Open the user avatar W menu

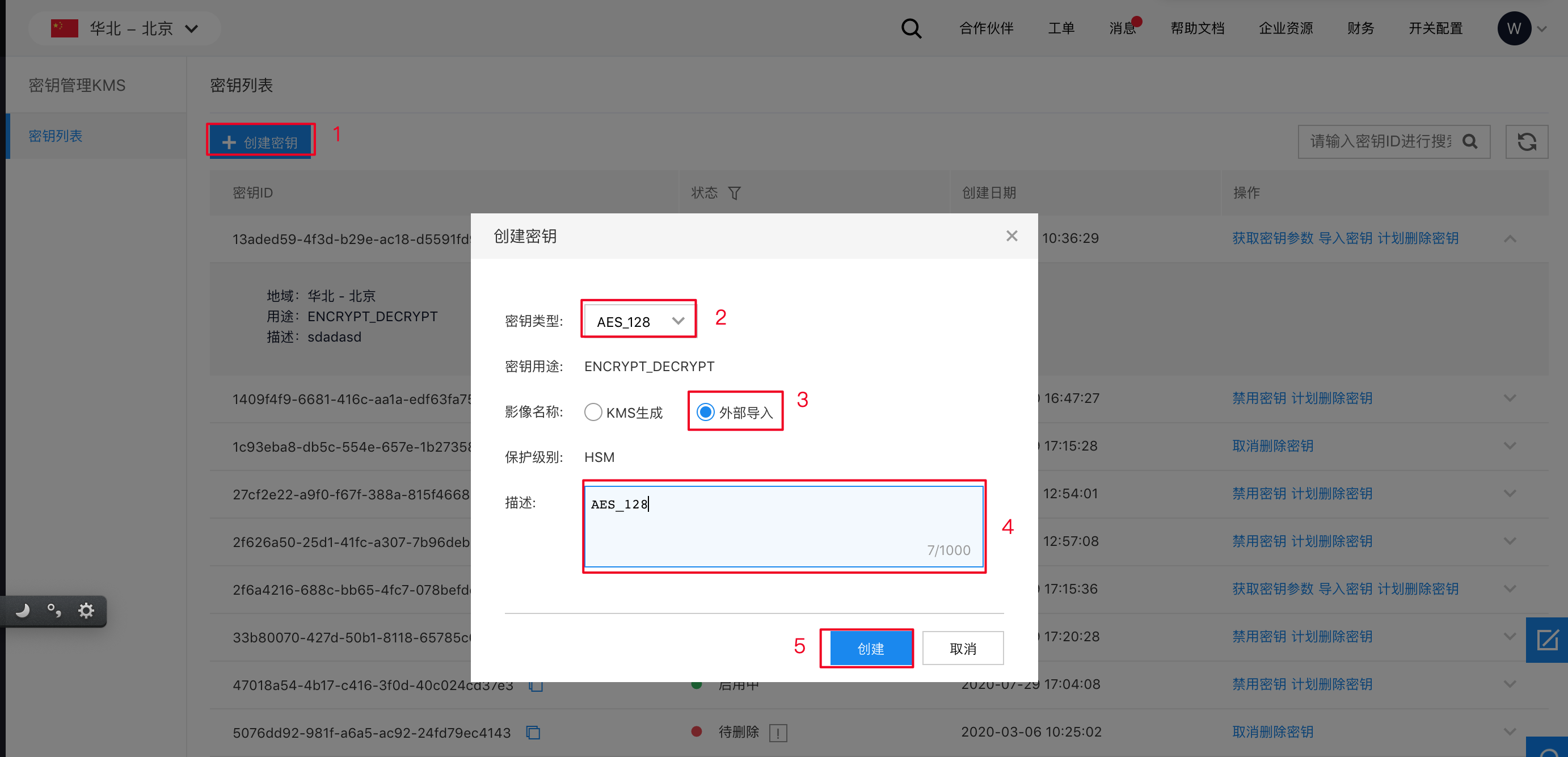(1514, 28)
